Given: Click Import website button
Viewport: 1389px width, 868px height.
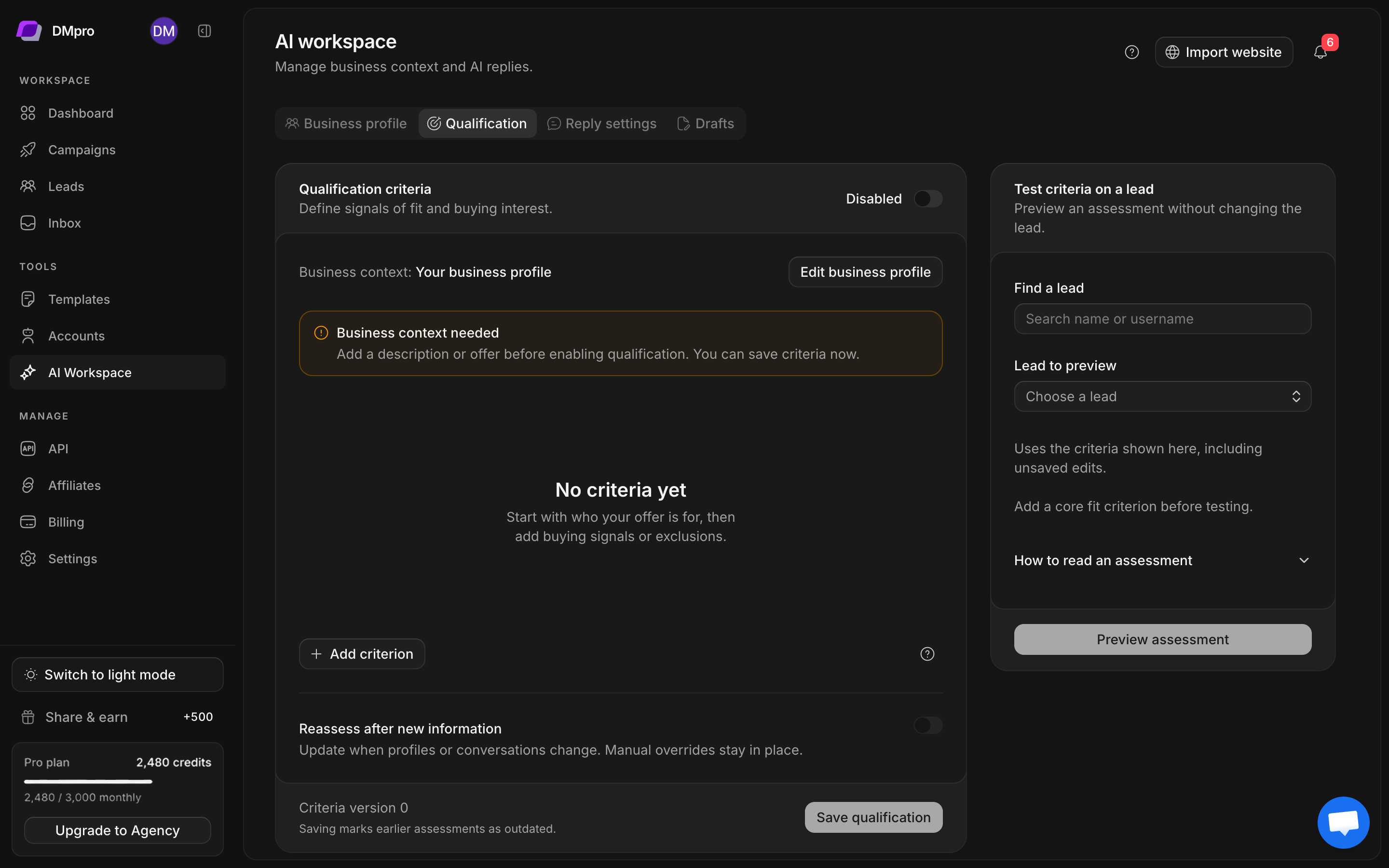Looking at the screenshot, I should pos(1224,52).
